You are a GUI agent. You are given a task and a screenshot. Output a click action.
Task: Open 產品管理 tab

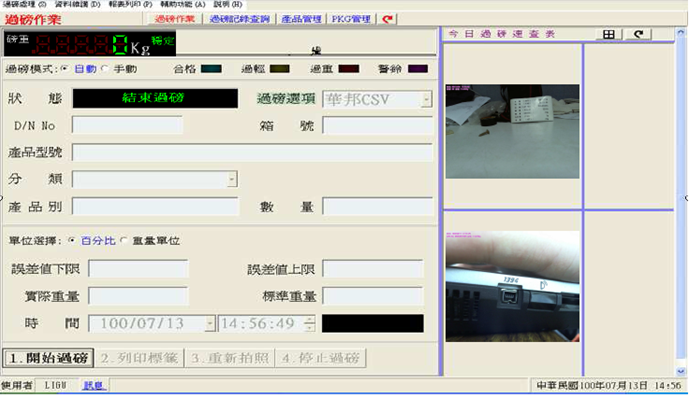coord(301,19)
